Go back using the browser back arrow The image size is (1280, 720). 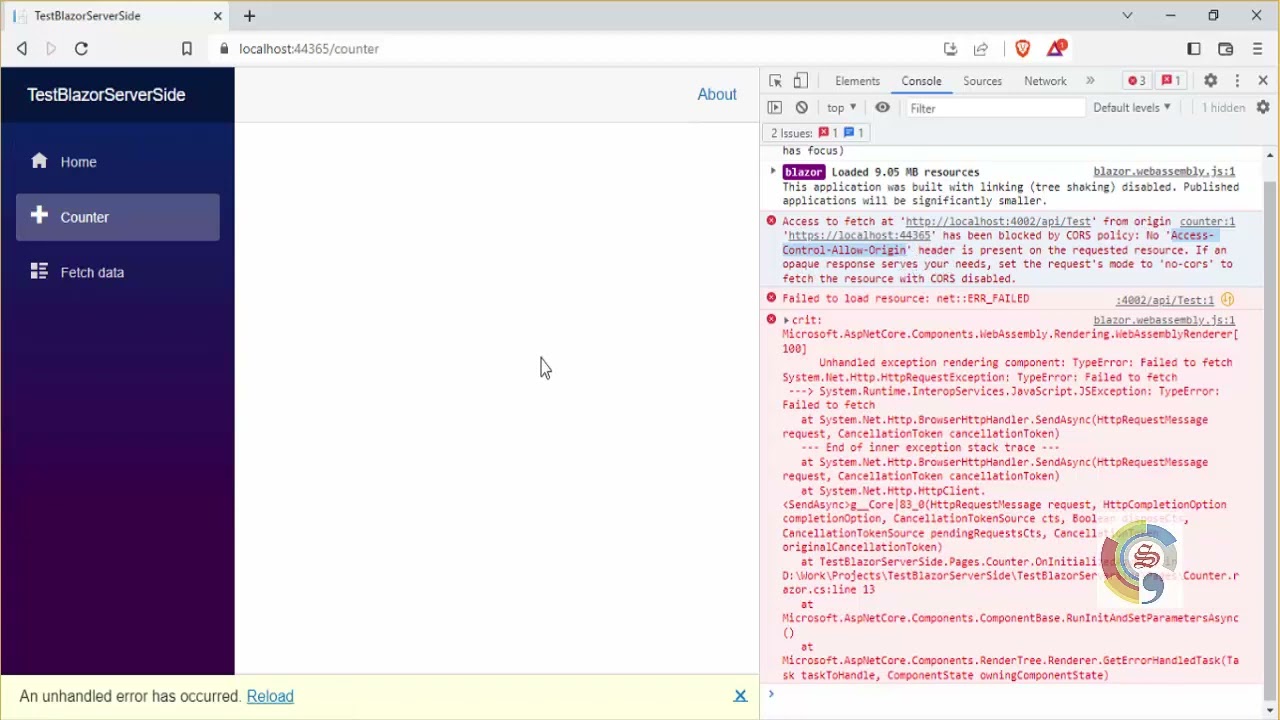[x=21, y=48]
